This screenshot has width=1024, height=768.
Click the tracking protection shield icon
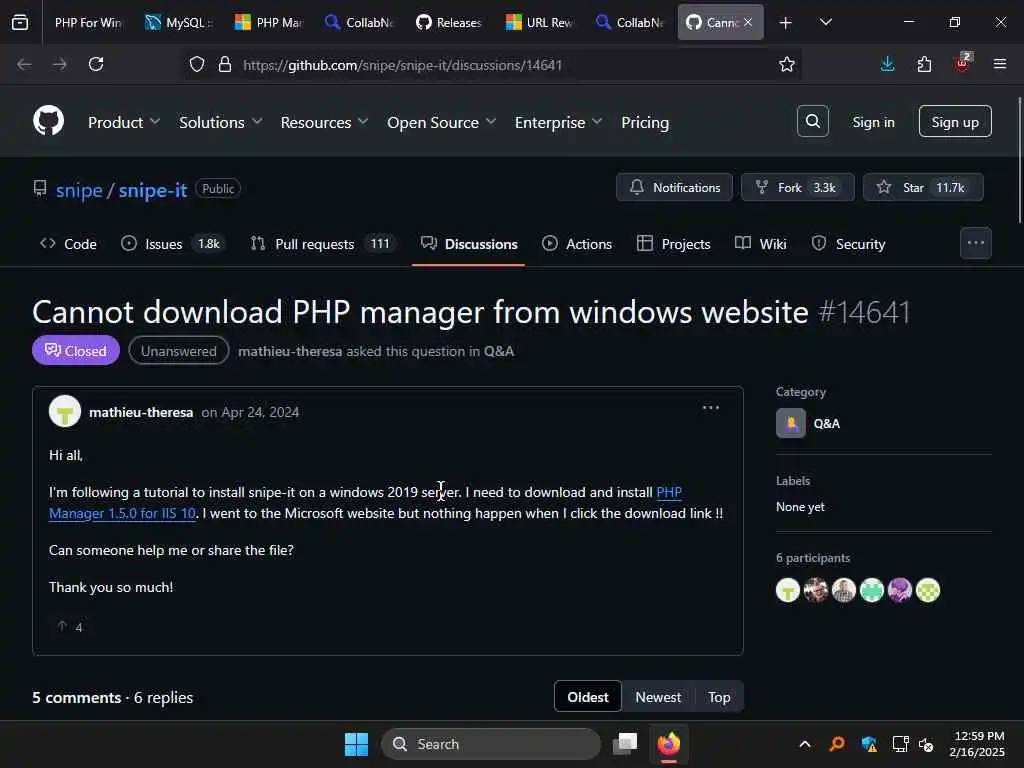click(x=197, y=64)
